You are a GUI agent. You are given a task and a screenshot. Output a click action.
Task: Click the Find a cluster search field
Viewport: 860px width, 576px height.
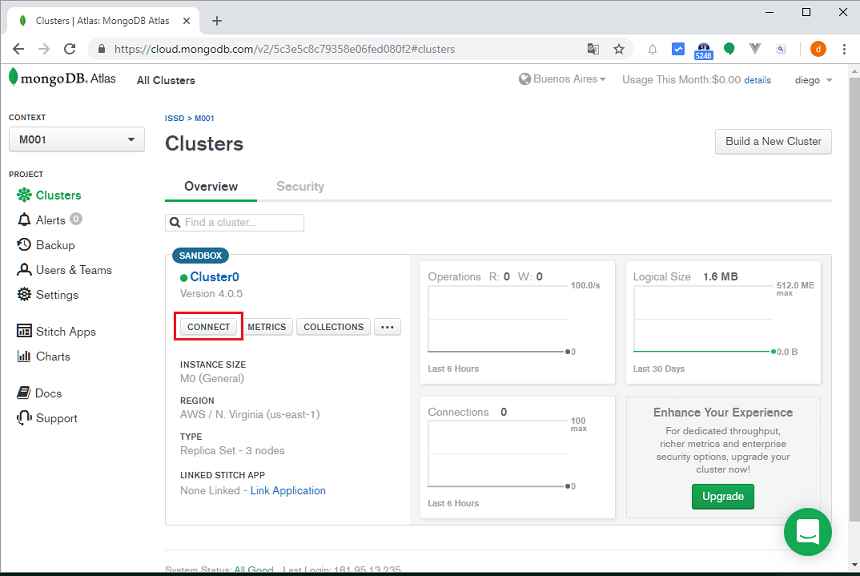234,222
